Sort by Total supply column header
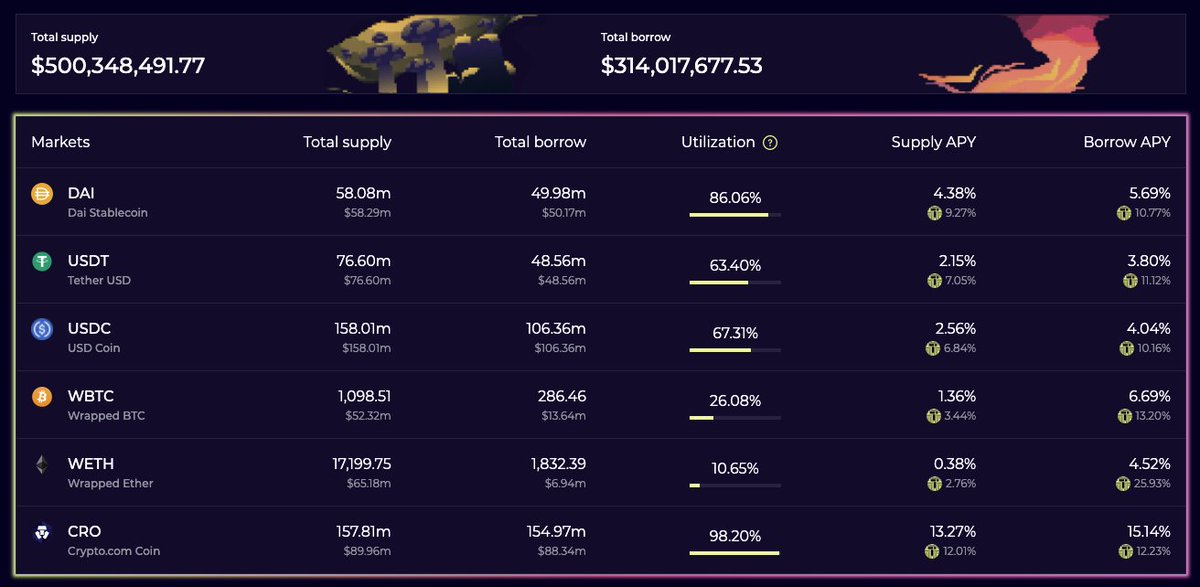 pos(347,142)
